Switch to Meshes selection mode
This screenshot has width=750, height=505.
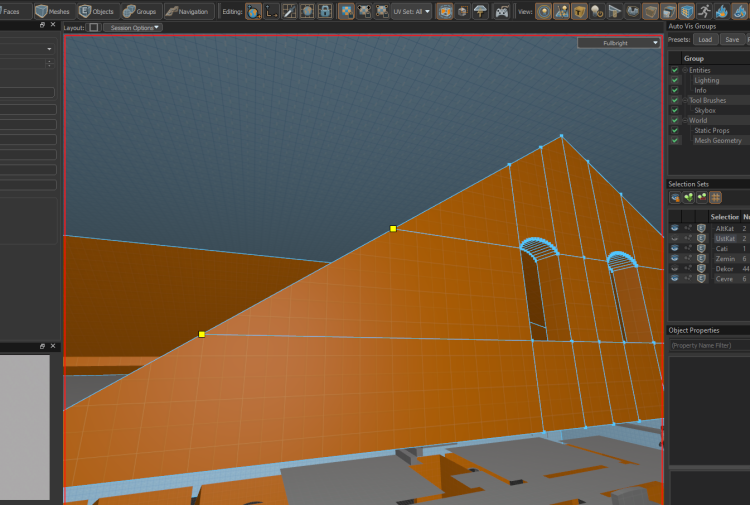[54, 11]
